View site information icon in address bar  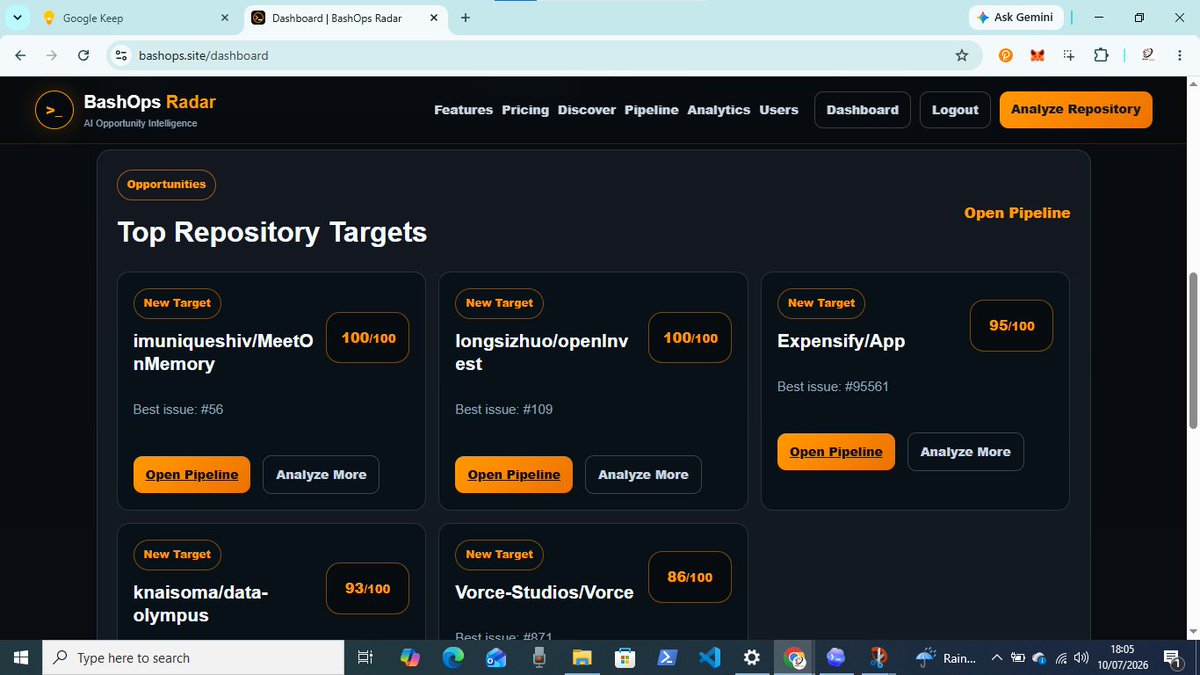[121, 55]
